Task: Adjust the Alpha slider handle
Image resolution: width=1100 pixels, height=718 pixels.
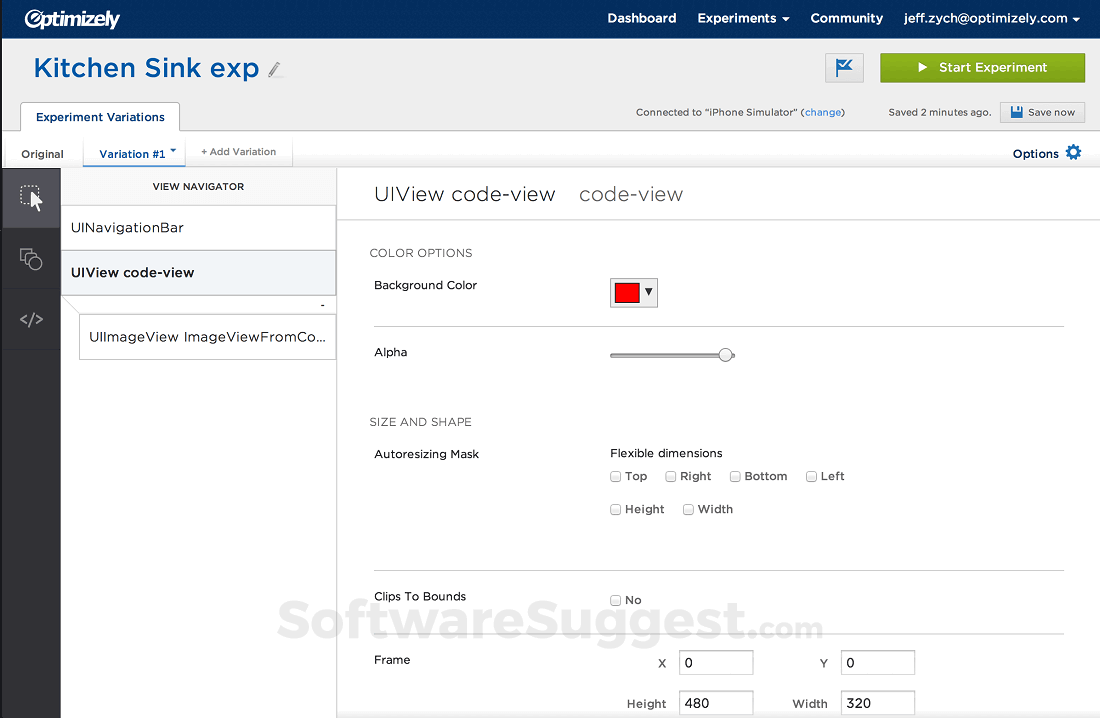Action: pyautogui.click(x=726, y=354)
